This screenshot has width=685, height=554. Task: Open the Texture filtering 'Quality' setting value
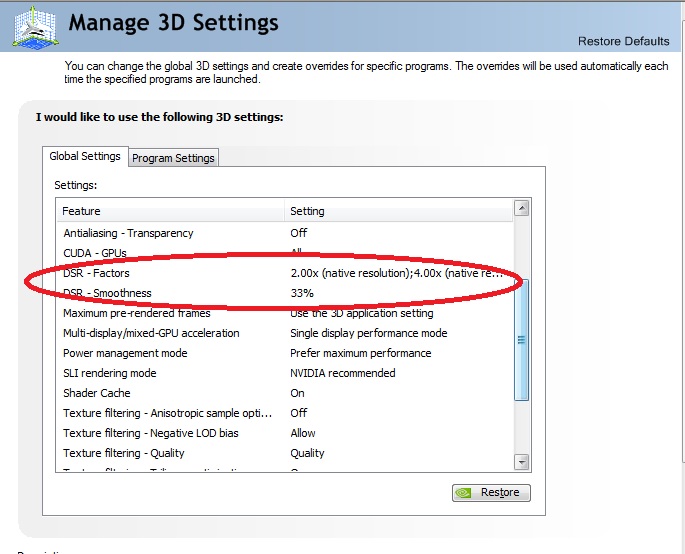307,453
